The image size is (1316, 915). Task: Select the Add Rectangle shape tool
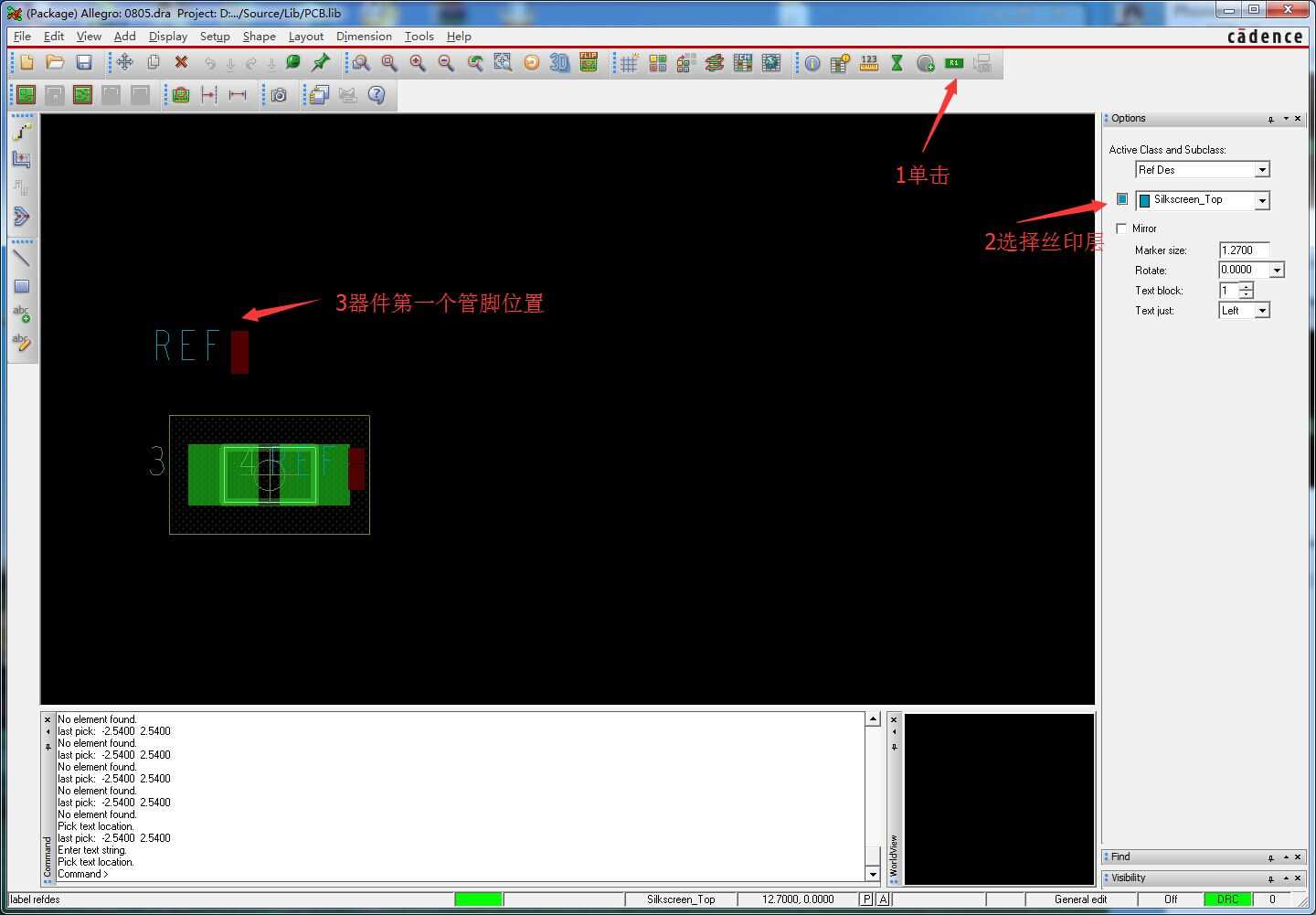click(x=22, y=286)
